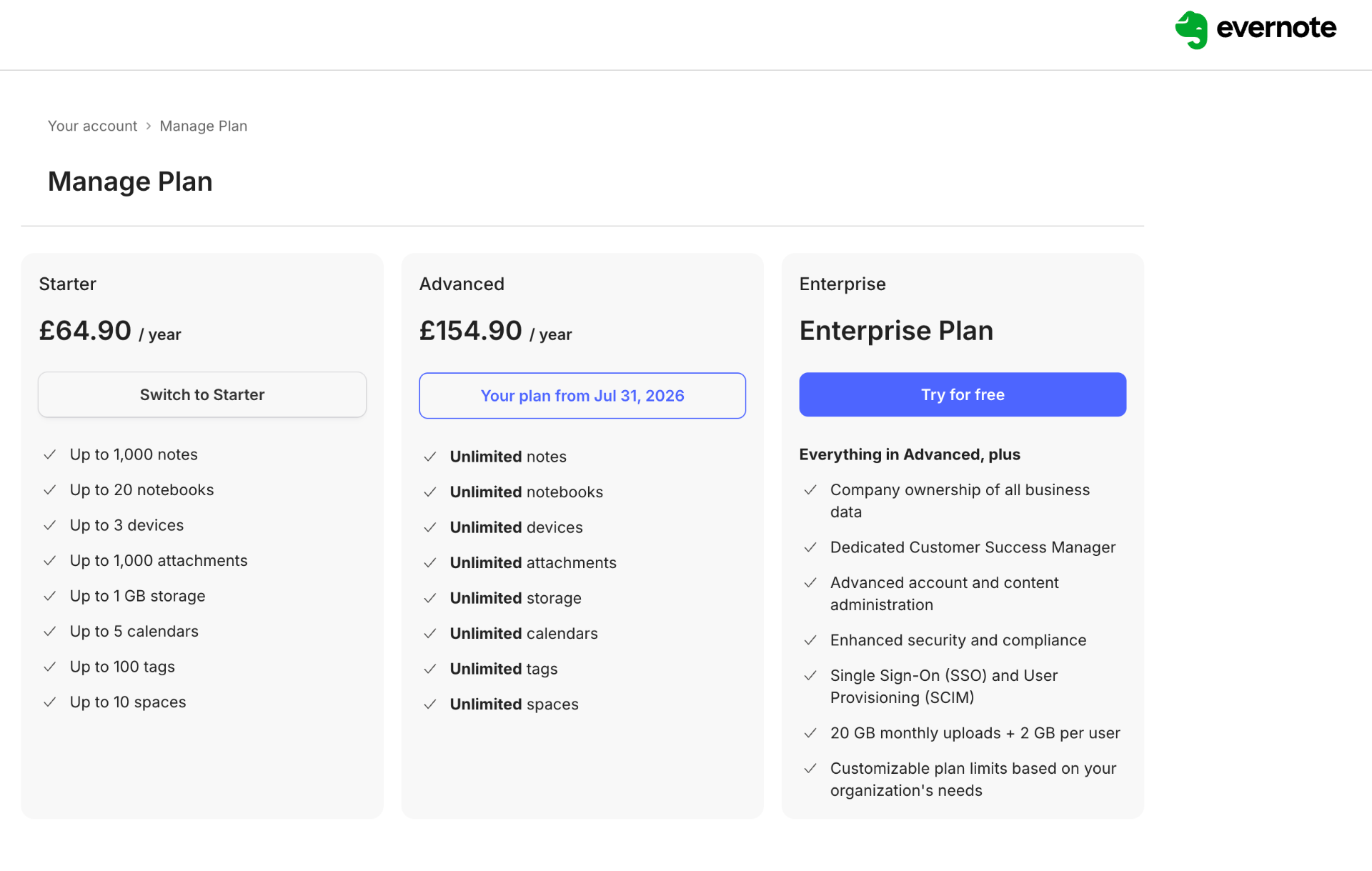Click checkmark beside Up to 20 notebooks
The width and height of the screenshot is (1372, 871).
click(x=50, y=490)
